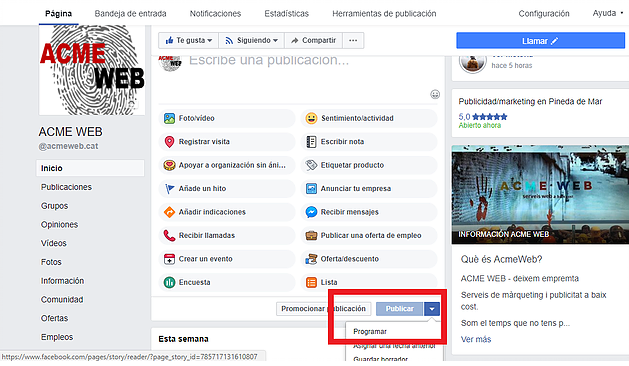Image resolution: width=629 pixels, height=366 pixels.
Task: Click the Registrar visita location pin icon
Action: pyautogui.click(x=169, y=142)
